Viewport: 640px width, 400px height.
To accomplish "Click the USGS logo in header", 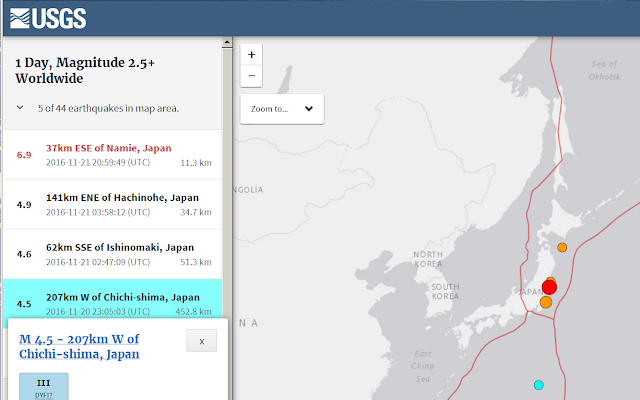I will (x=48, y=18).
